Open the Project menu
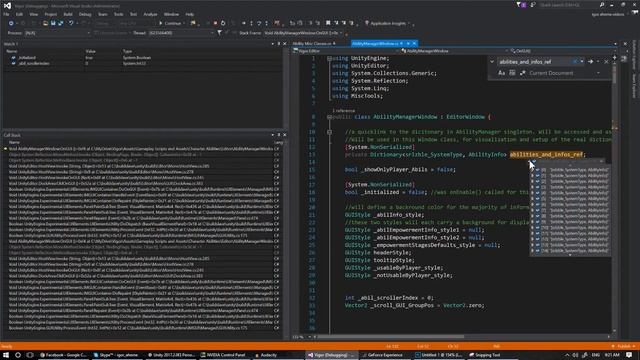Viewport: 640px width, 360px height. 51,14
